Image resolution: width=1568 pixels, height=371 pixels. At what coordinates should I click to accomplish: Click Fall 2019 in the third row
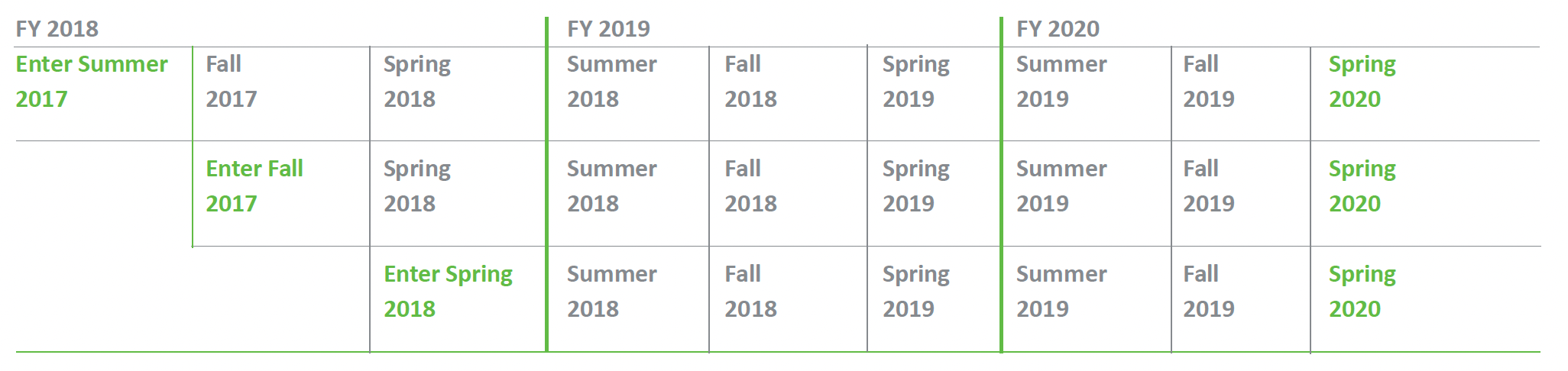coord(1209,291)
